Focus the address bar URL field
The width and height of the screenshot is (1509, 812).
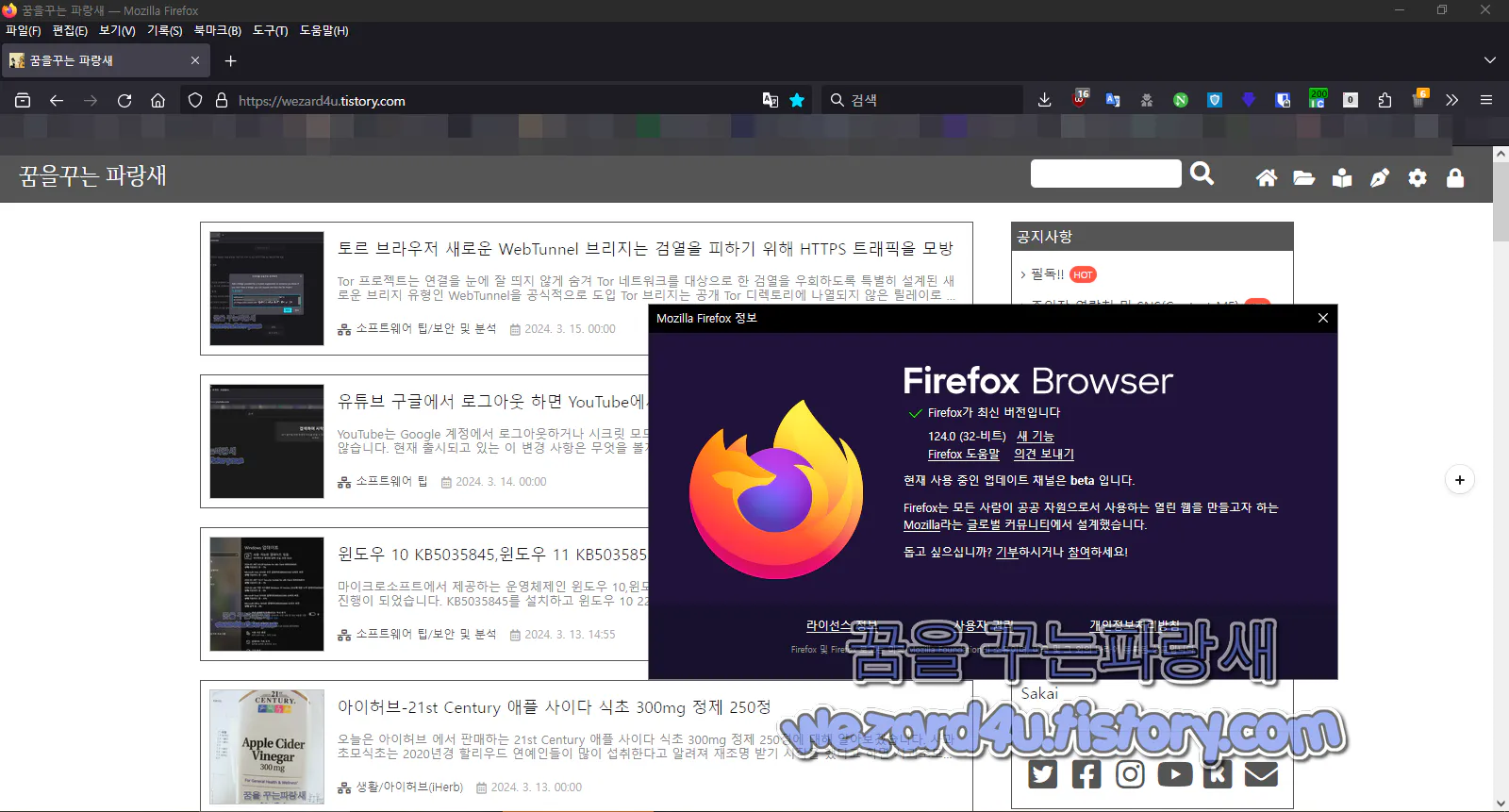pos(495,100)
